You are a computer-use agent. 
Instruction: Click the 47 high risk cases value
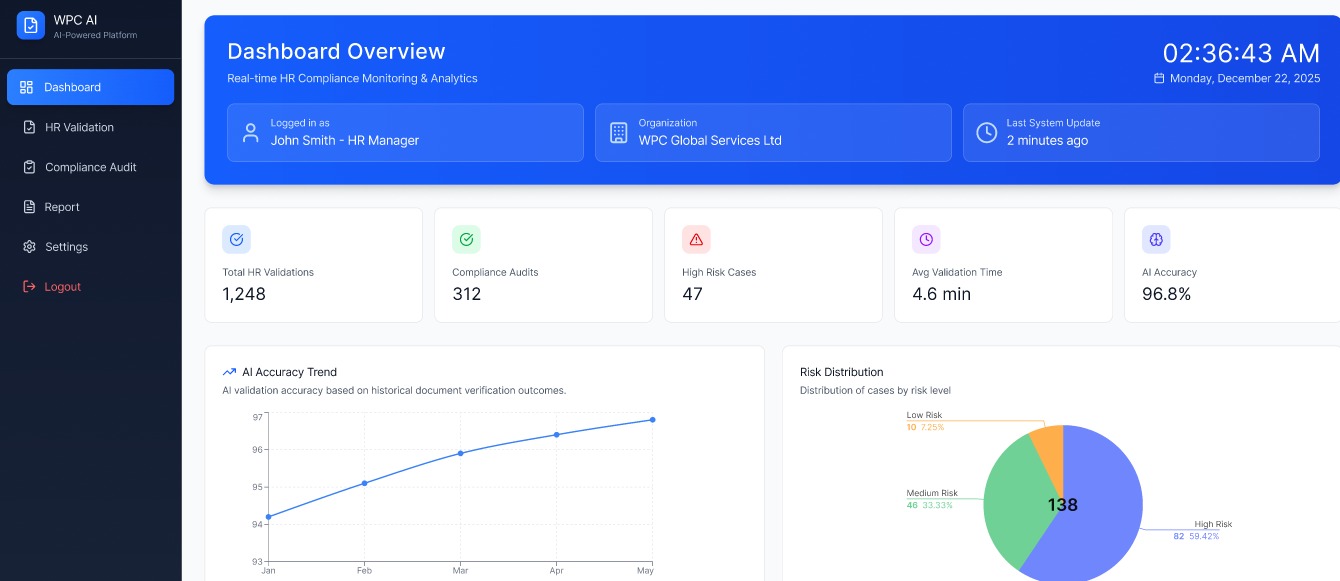692,294
